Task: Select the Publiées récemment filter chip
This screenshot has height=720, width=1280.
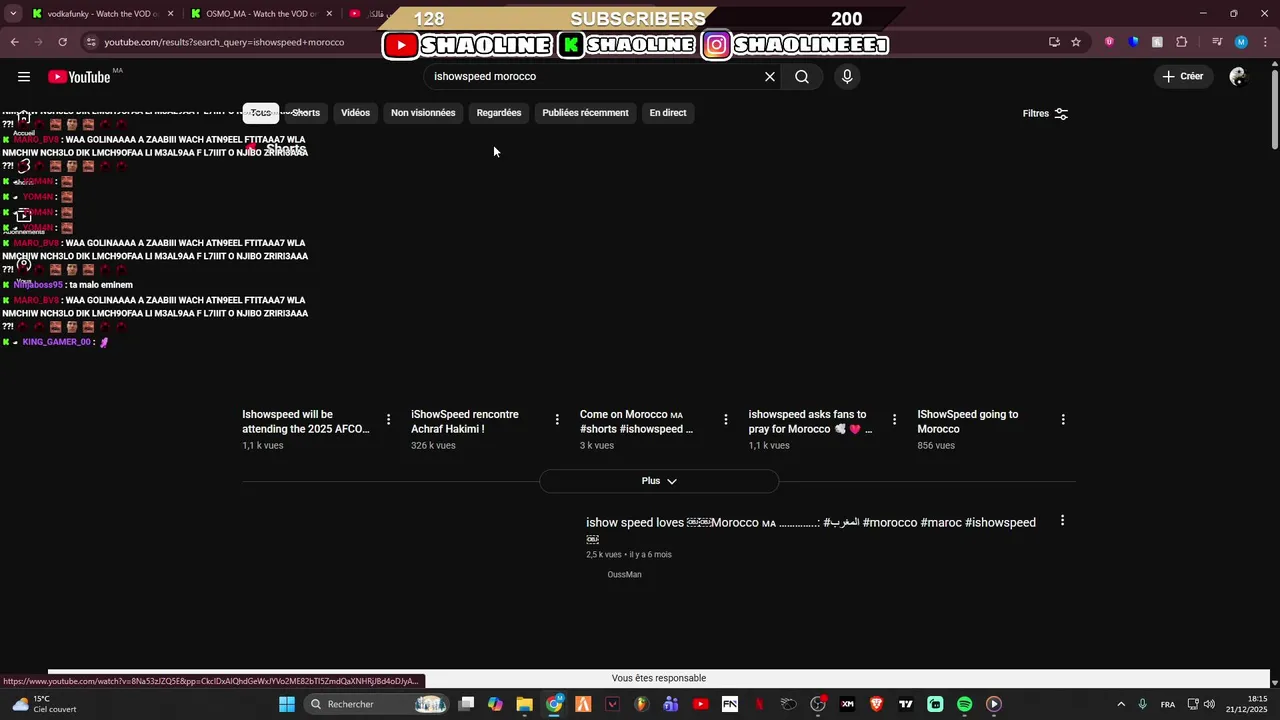Action: [585, 113]
